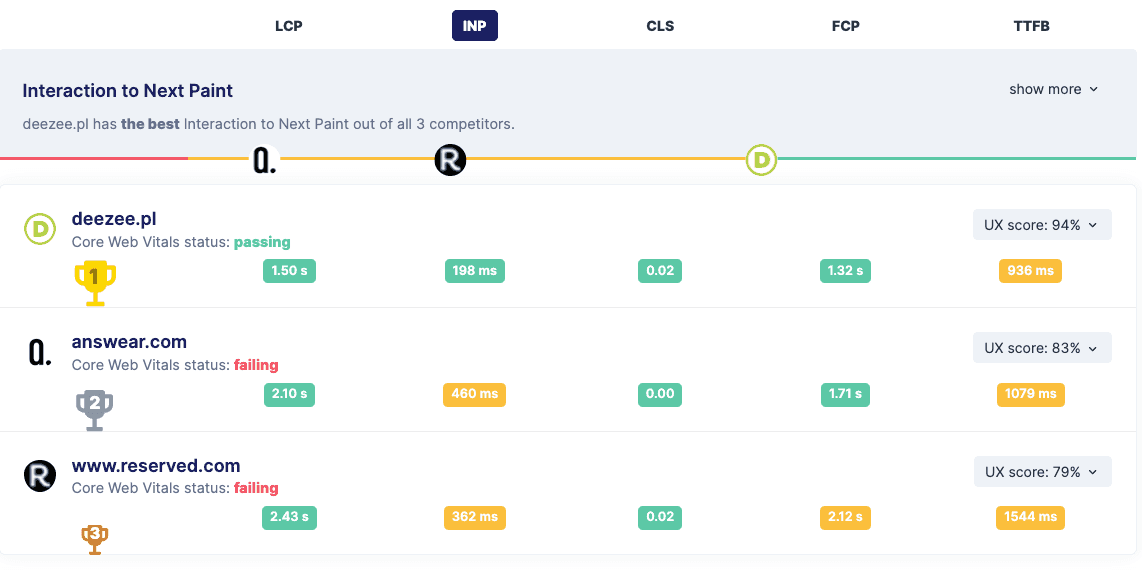
Task: Open the deezee.pl site link
Action: tap(114, 219)
